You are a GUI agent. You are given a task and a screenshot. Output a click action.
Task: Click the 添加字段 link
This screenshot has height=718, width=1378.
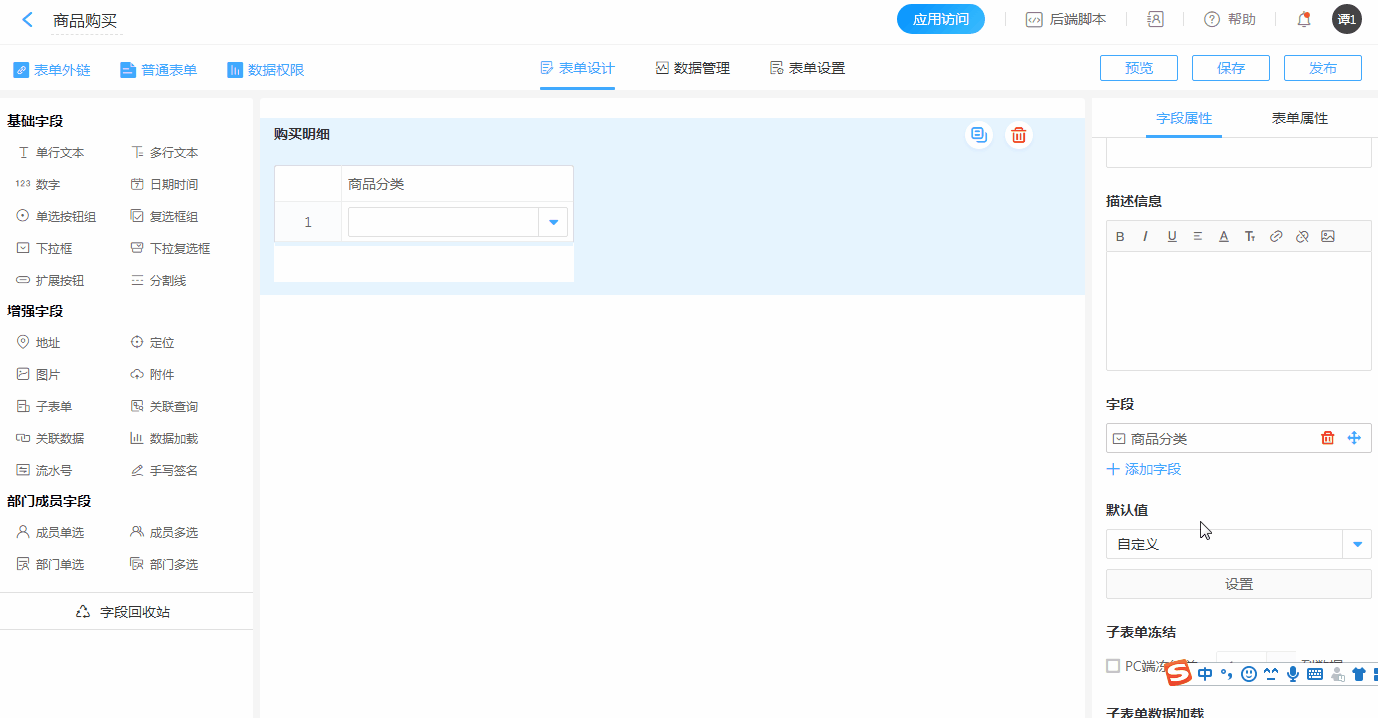1144,469
